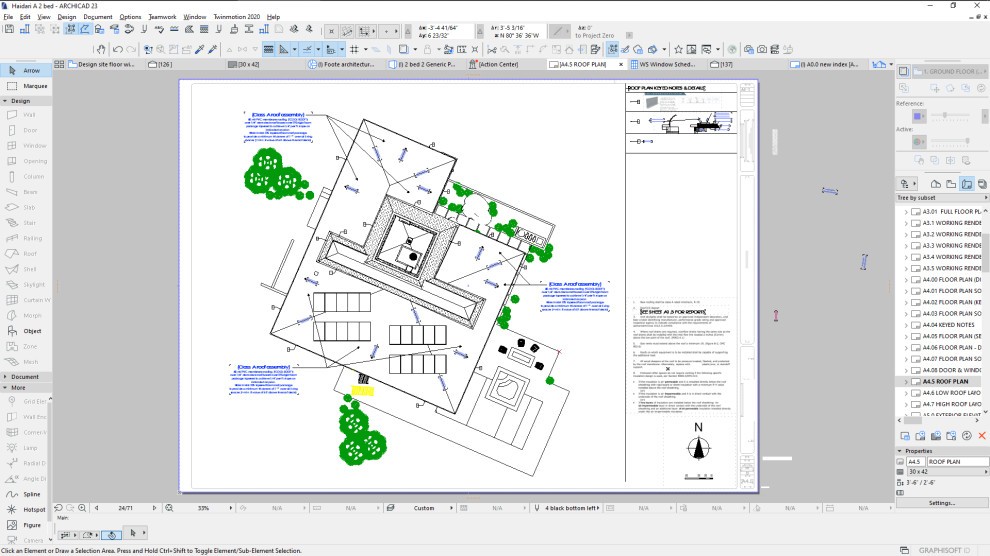Click the Settings button
Image resolution: width=990 pixels, height=556 pixels.
point(941,503)
